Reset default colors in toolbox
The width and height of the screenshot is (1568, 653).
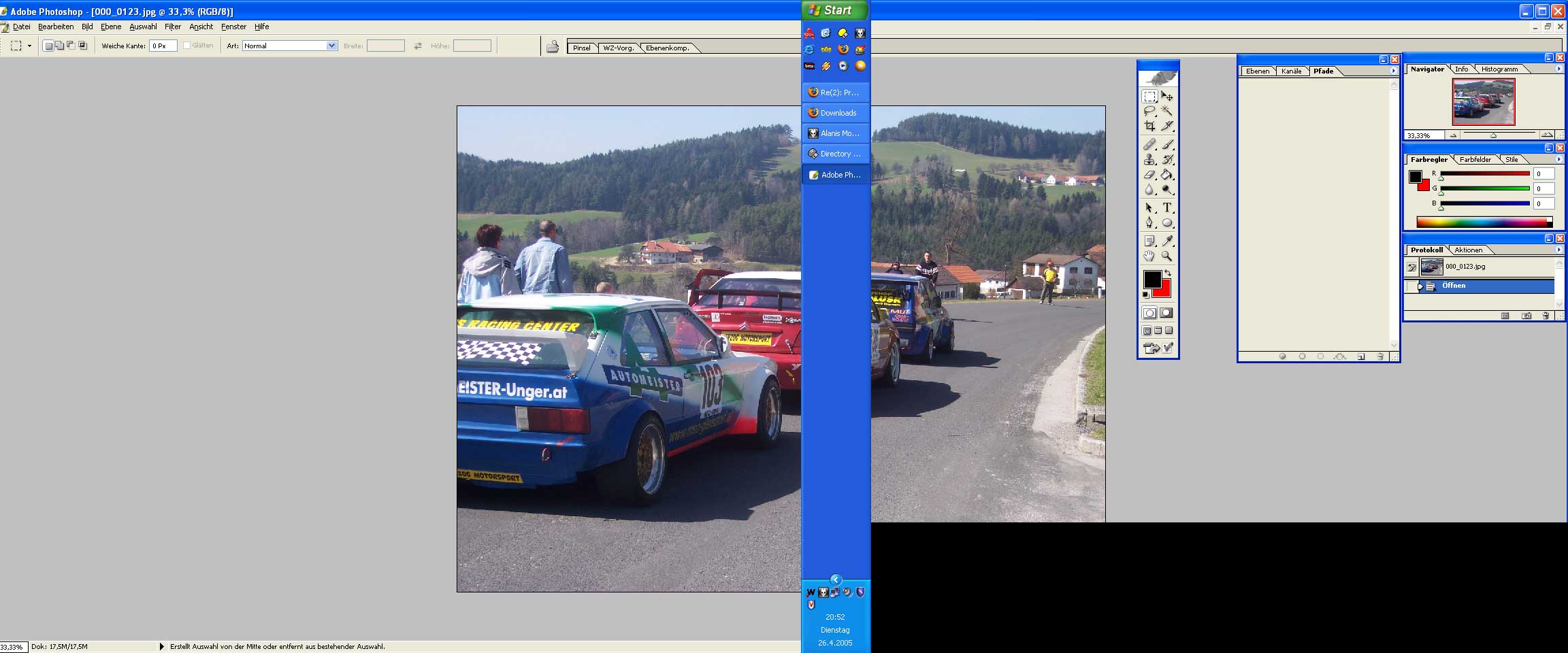[x=1146, y=295]
